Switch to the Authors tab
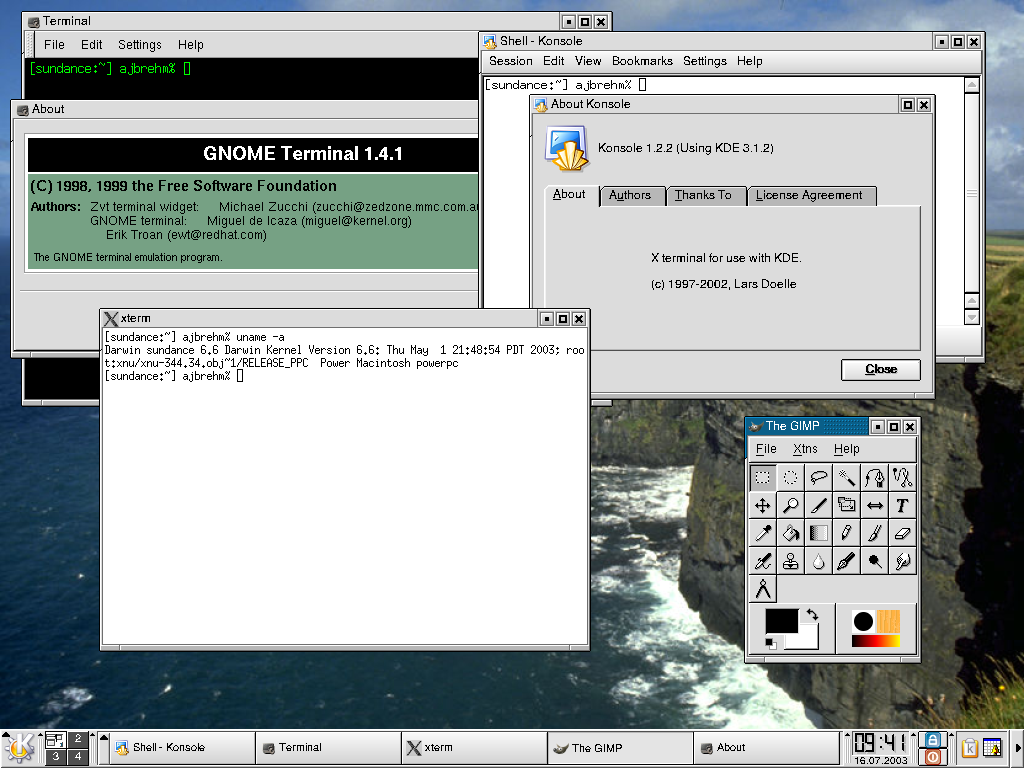This screenshot has width=1024, height=768. tap(630, 195)
